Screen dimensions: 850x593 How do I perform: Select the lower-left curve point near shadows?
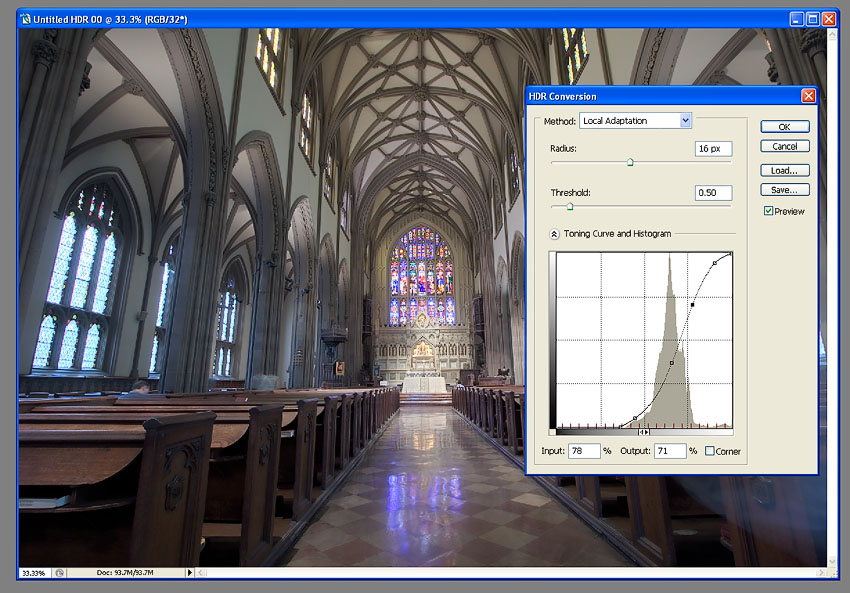pos(636,418)
